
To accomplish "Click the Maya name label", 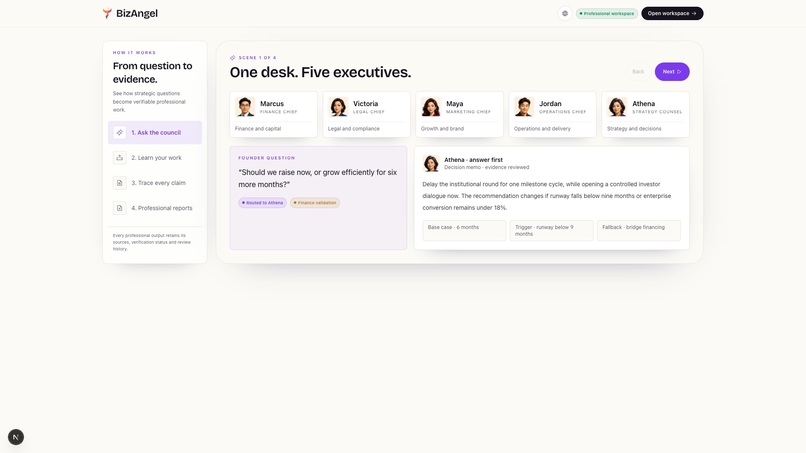I will click(x=454, y=103).
